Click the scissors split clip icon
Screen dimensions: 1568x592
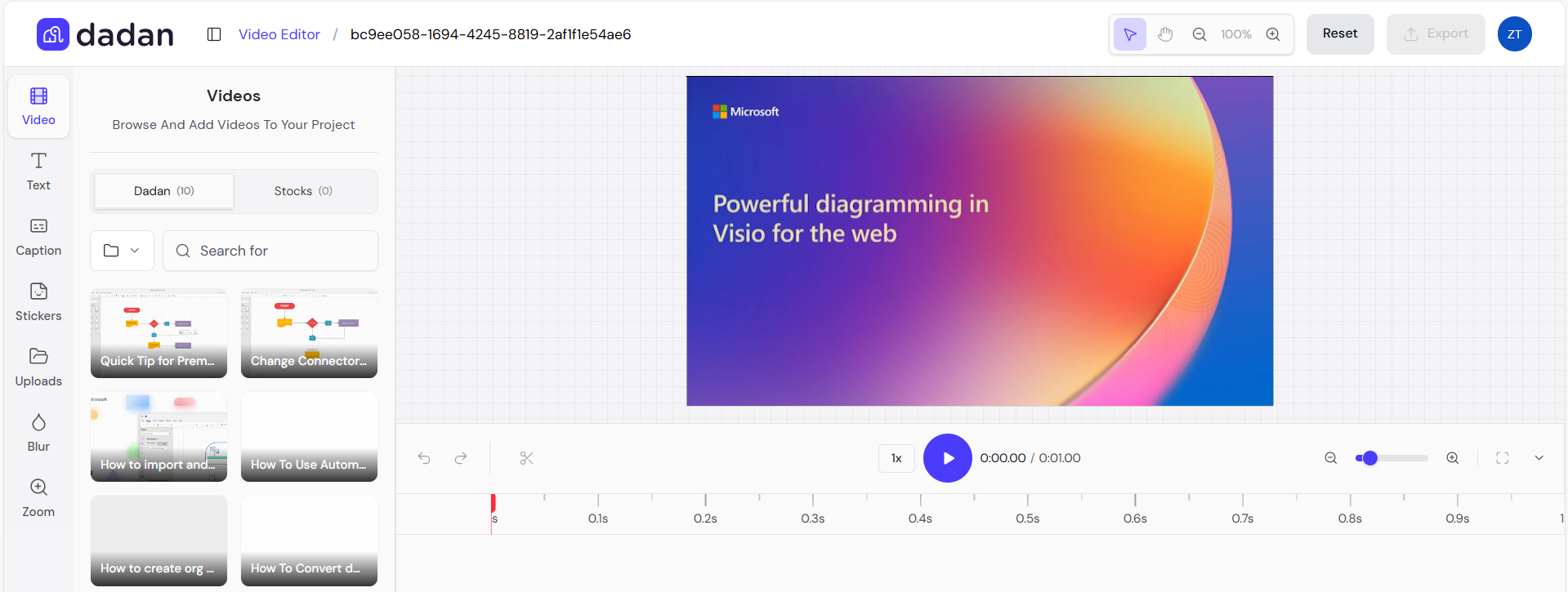tap(526, 458)
